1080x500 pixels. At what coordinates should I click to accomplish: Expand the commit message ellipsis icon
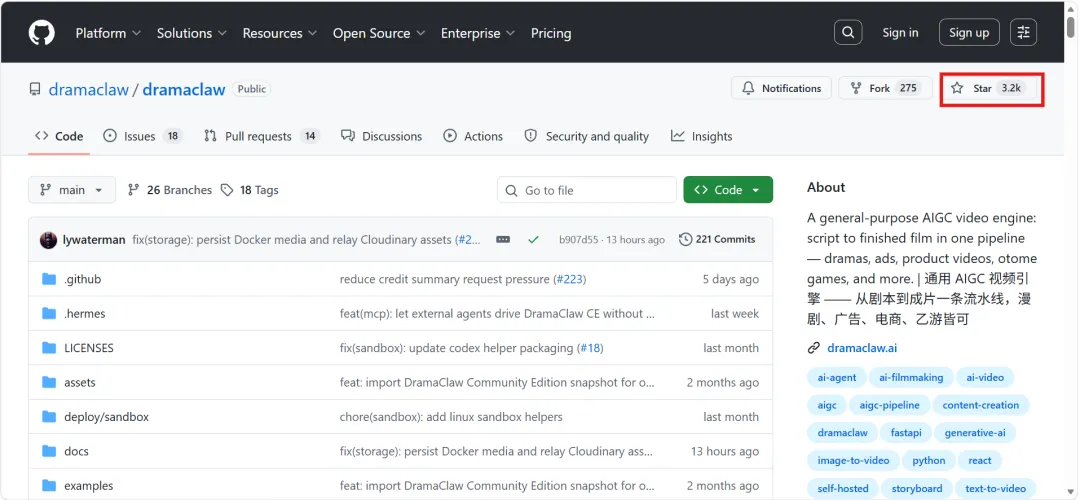503,240
